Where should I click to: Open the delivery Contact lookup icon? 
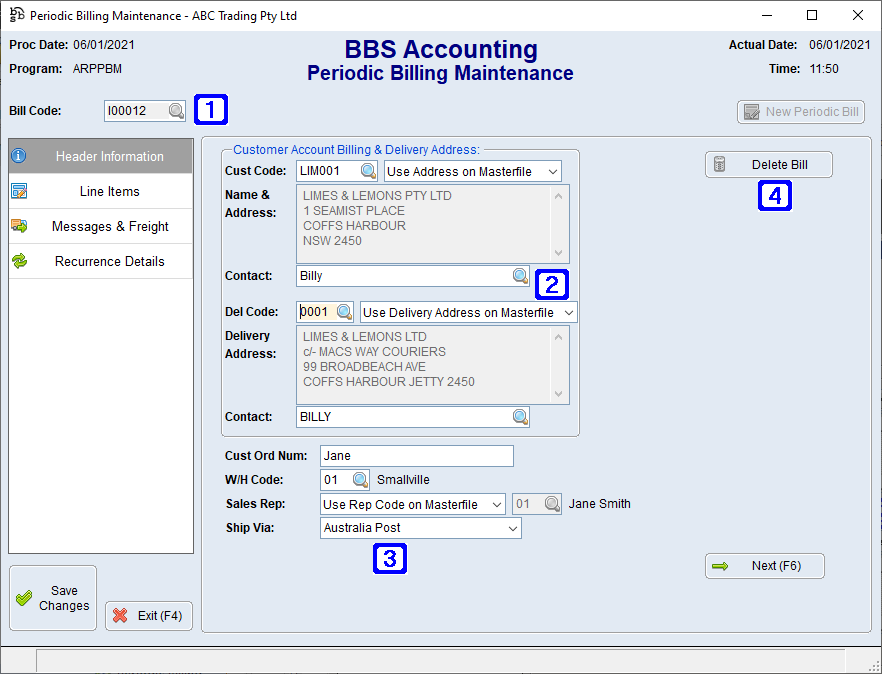tap(520, 416)
